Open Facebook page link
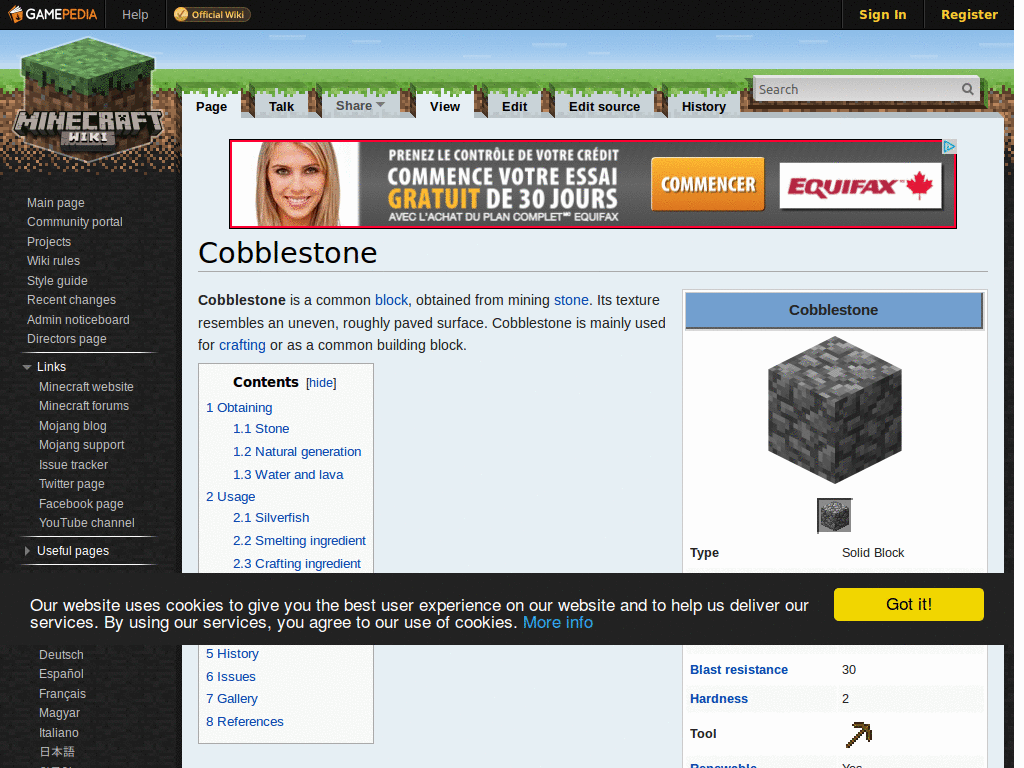Image resolution: width=1024 pixels, height=768 pixels. click(81, 504)
